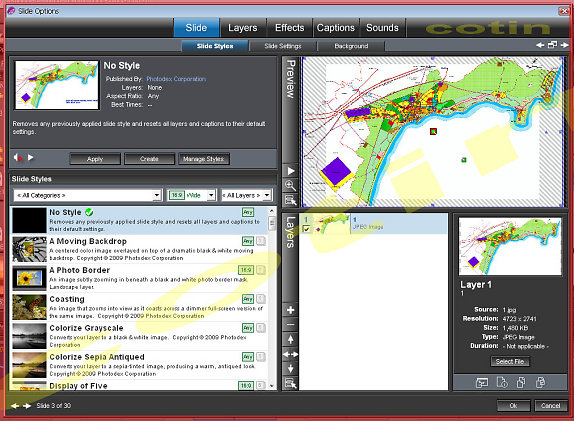
Task: Click the Any badge on No Style row
Action: 248,212
